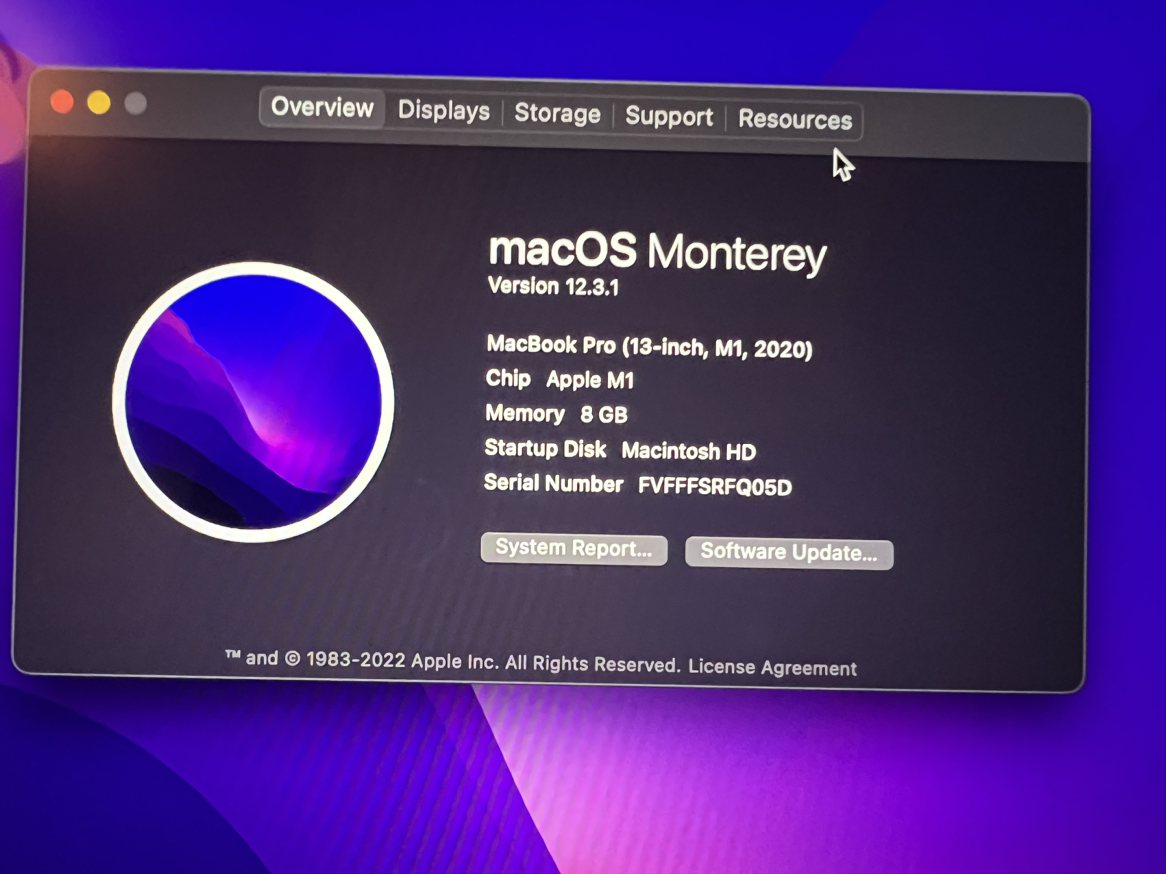The height and width of the screenshot is (874, 1166).
Task: Click the Chip label
Action: click(x=508, y=378)
